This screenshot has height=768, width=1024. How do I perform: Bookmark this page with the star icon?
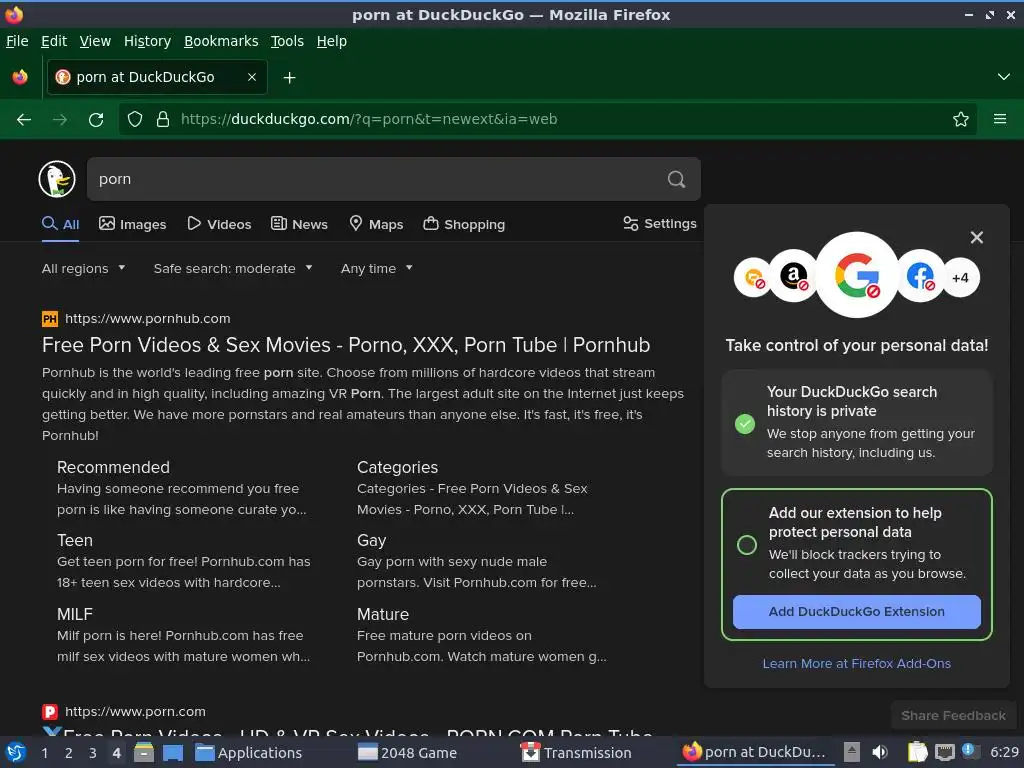click(x=961, y=120)
